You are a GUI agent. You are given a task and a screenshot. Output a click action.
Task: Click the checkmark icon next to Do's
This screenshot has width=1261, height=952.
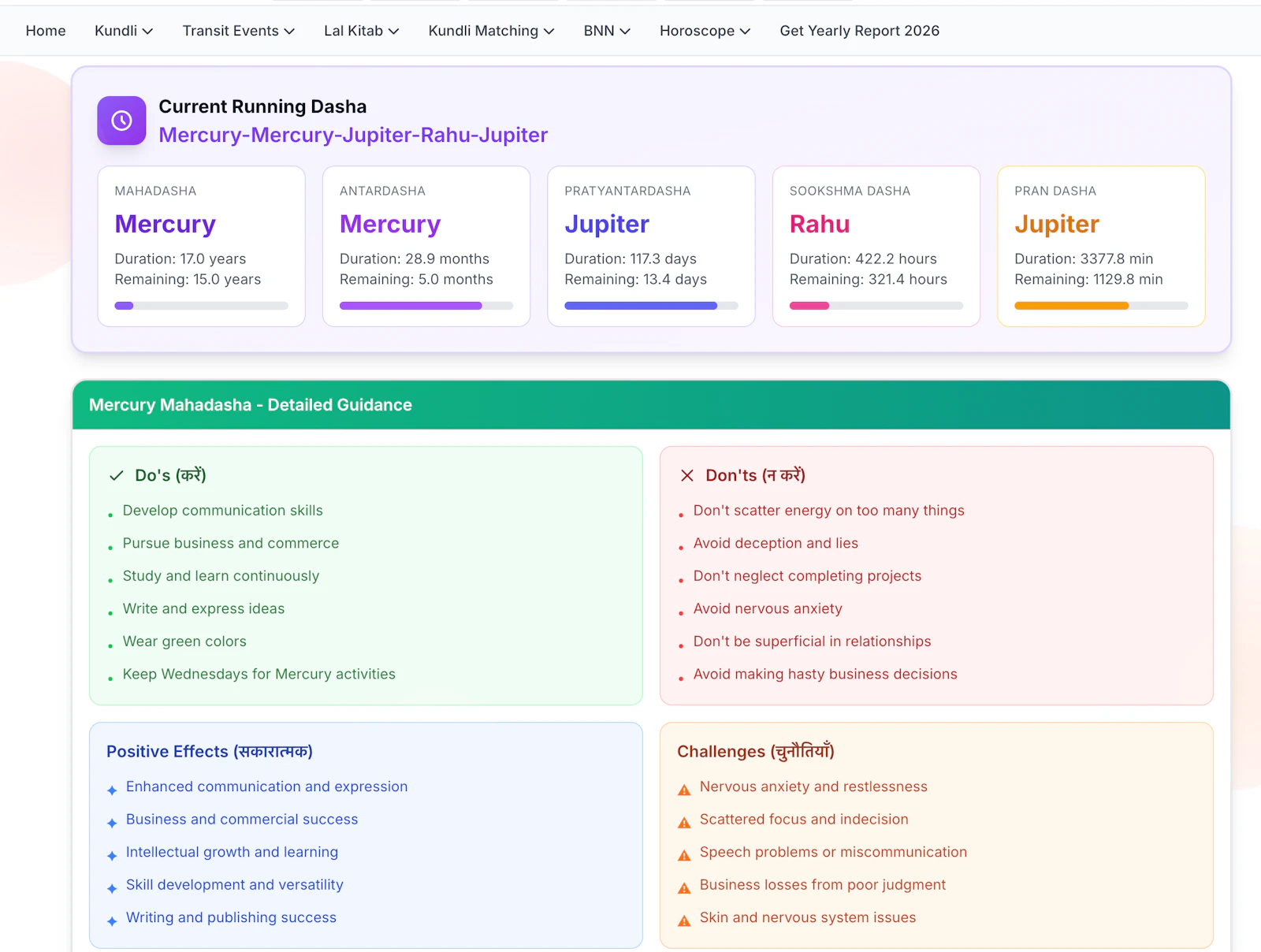pos(116,475)
